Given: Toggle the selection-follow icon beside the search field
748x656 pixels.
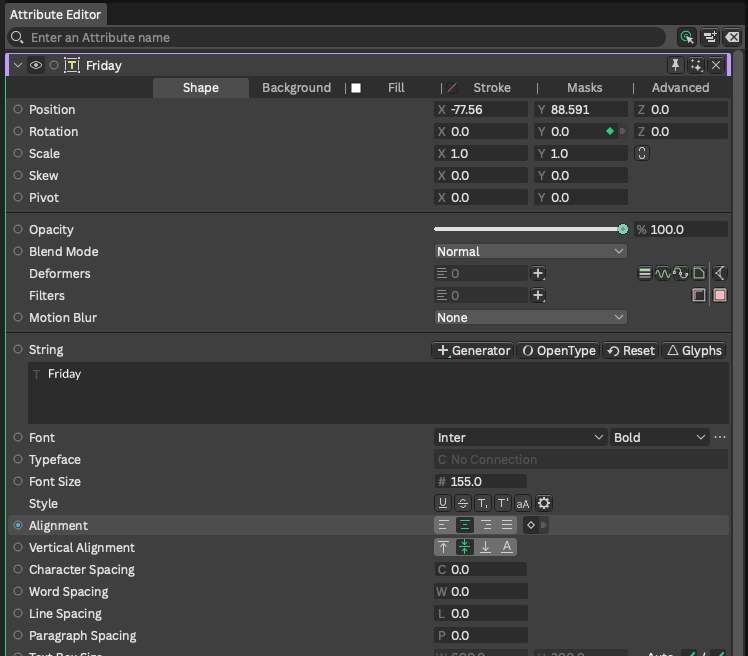Looking at the screenshot, I should [x=686, y=37].
